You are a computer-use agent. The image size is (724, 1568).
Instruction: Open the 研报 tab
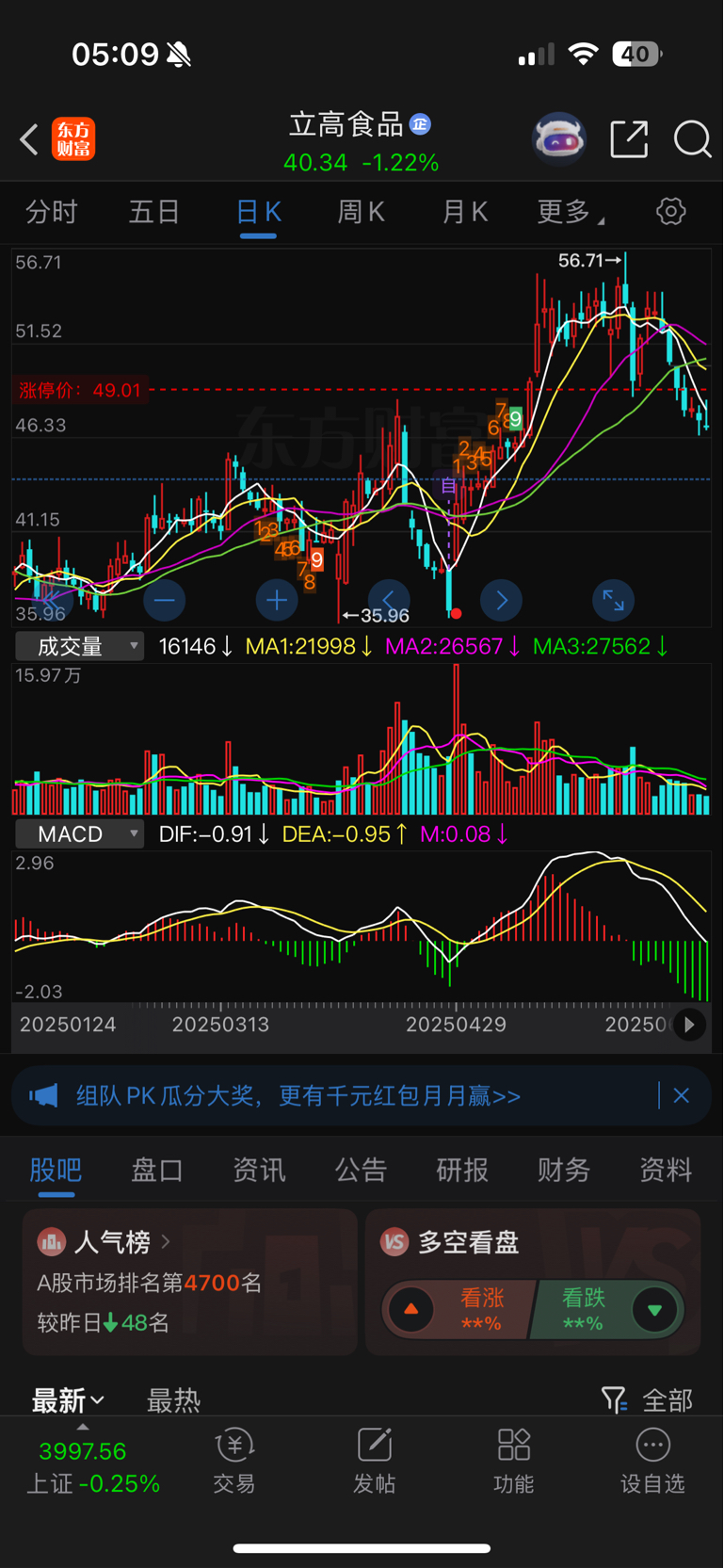[462, 1170]
